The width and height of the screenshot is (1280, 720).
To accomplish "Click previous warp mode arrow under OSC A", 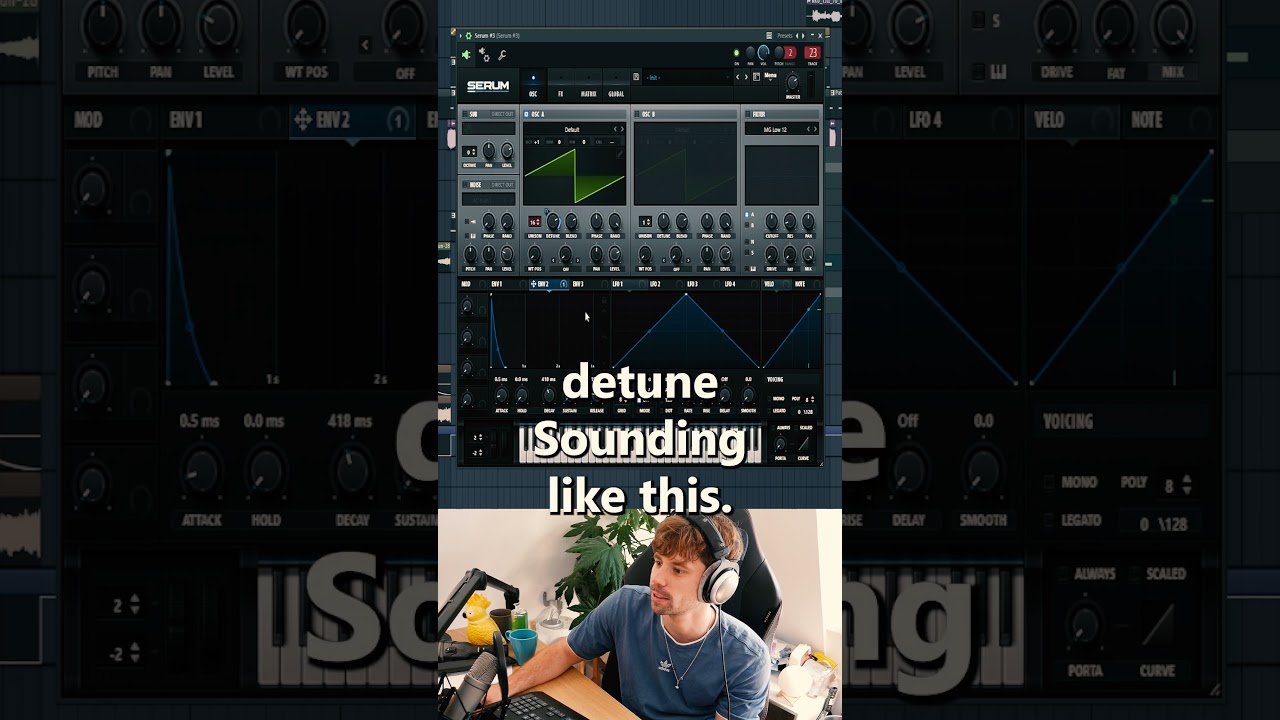I will 553,260.
